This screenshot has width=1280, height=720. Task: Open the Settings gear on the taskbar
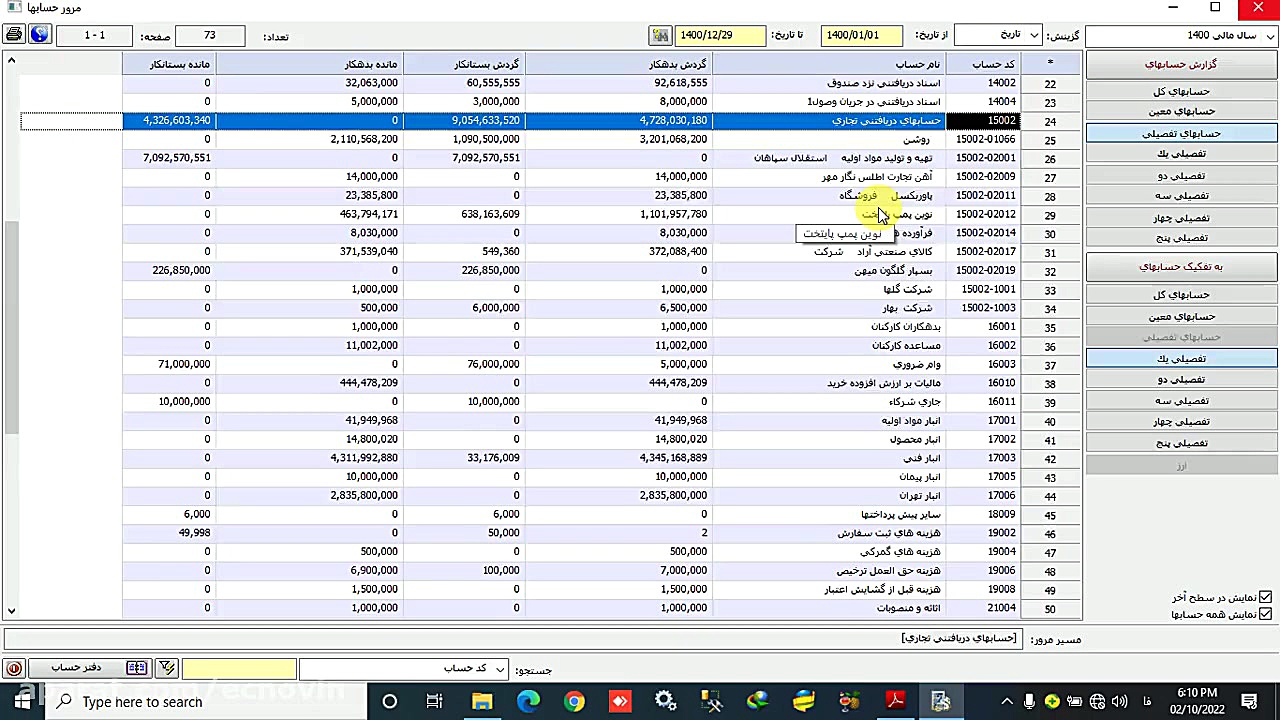coord(665,701)
